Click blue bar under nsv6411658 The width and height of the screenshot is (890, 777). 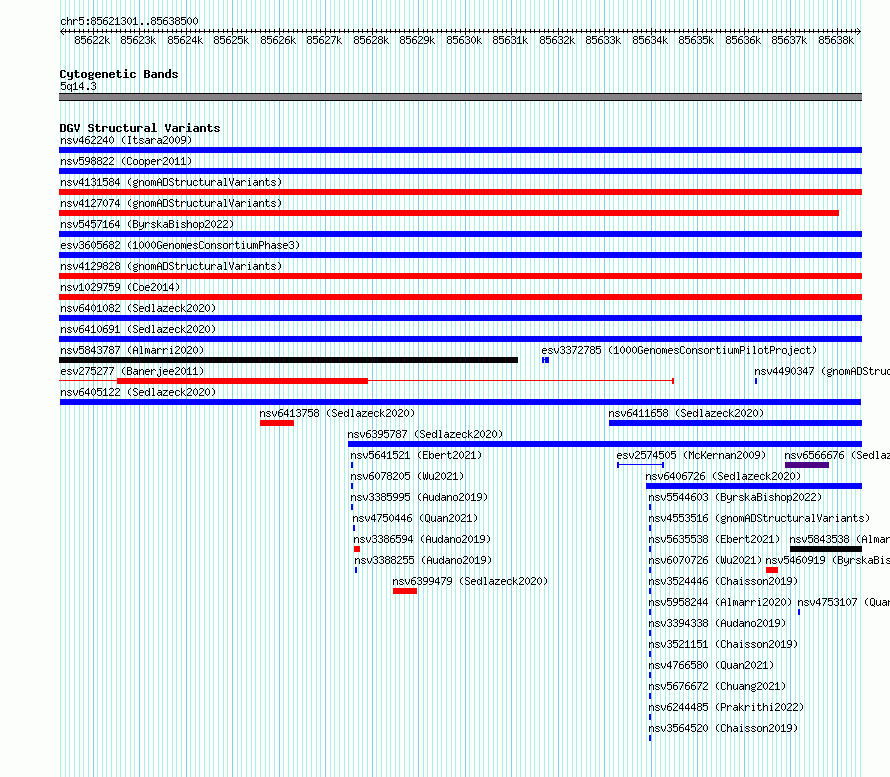pos(735,423)
